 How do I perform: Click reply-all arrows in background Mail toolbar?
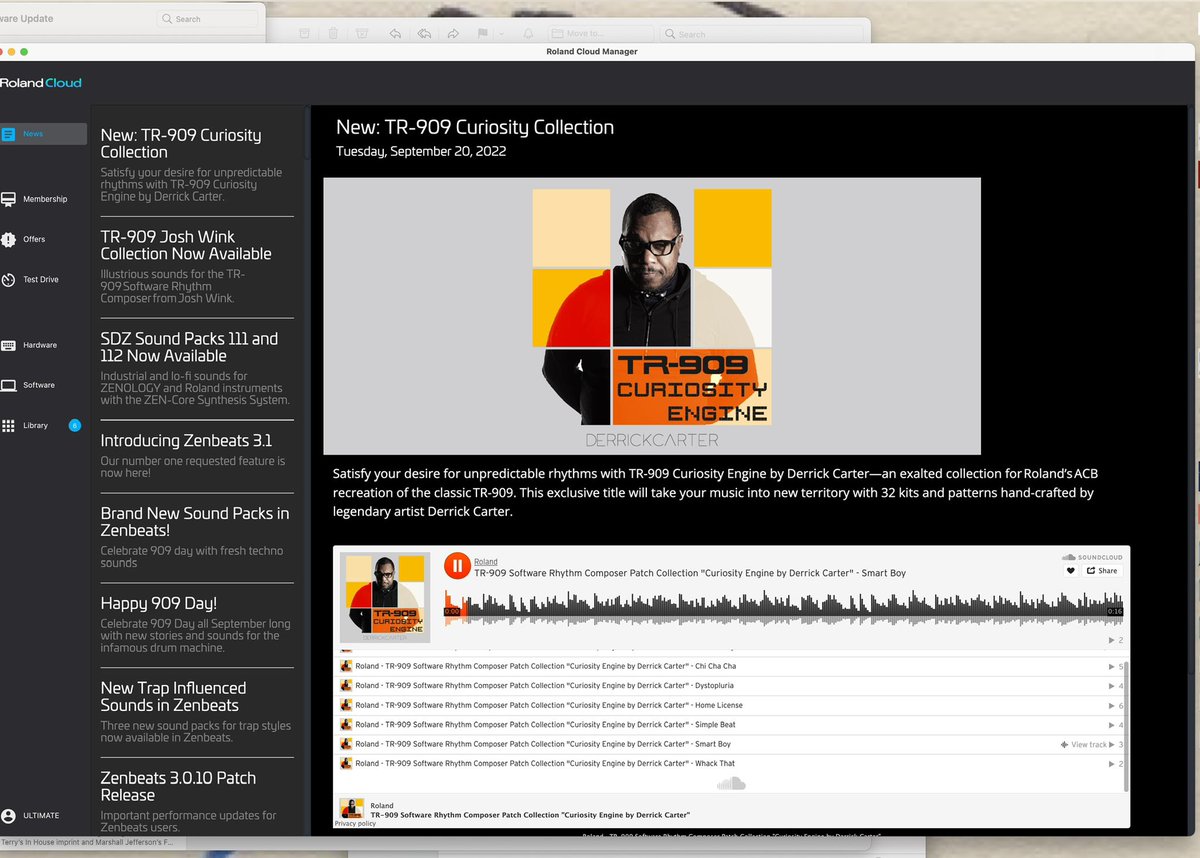pos(424,34)
